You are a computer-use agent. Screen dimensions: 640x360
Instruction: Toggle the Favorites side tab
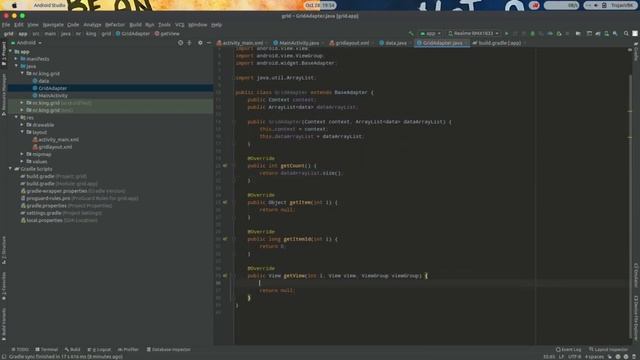pos(4,286)
